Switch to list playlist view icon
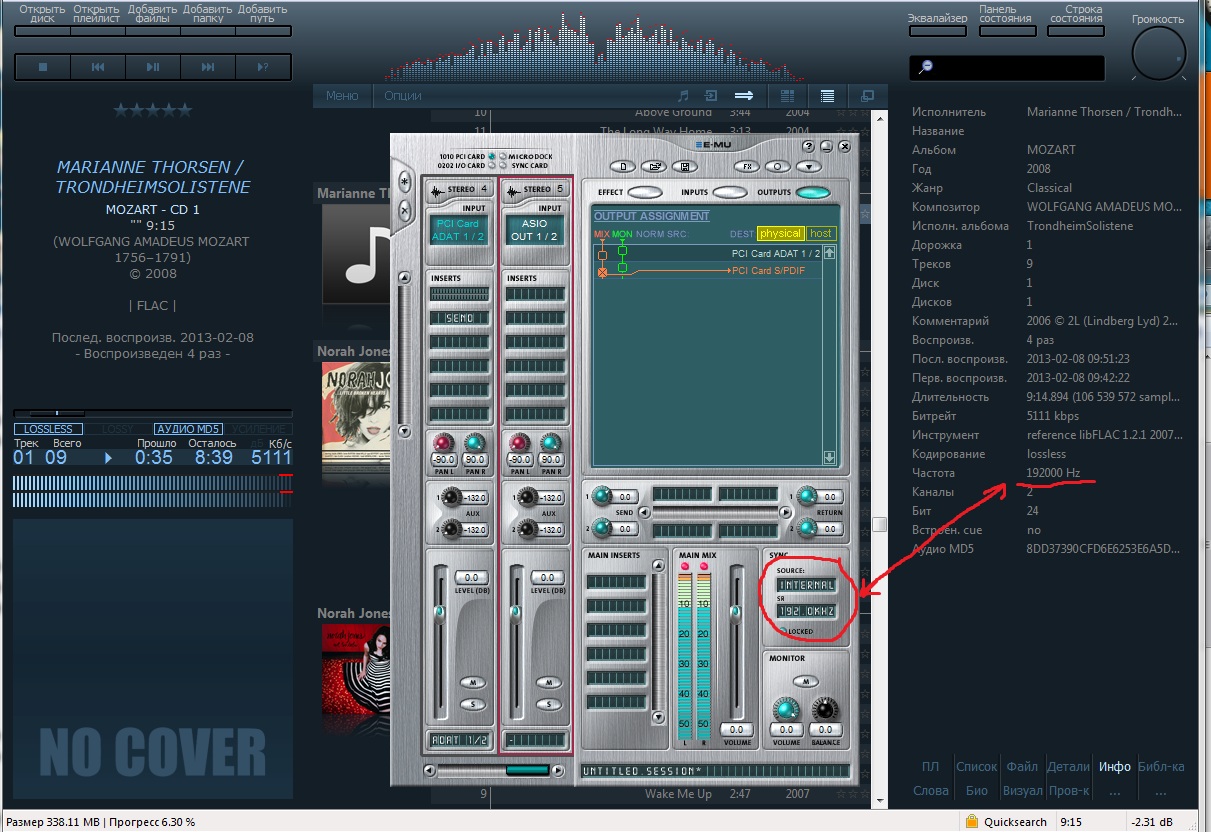The width and height of the screenshot is (1211, 832). [828, 96]
